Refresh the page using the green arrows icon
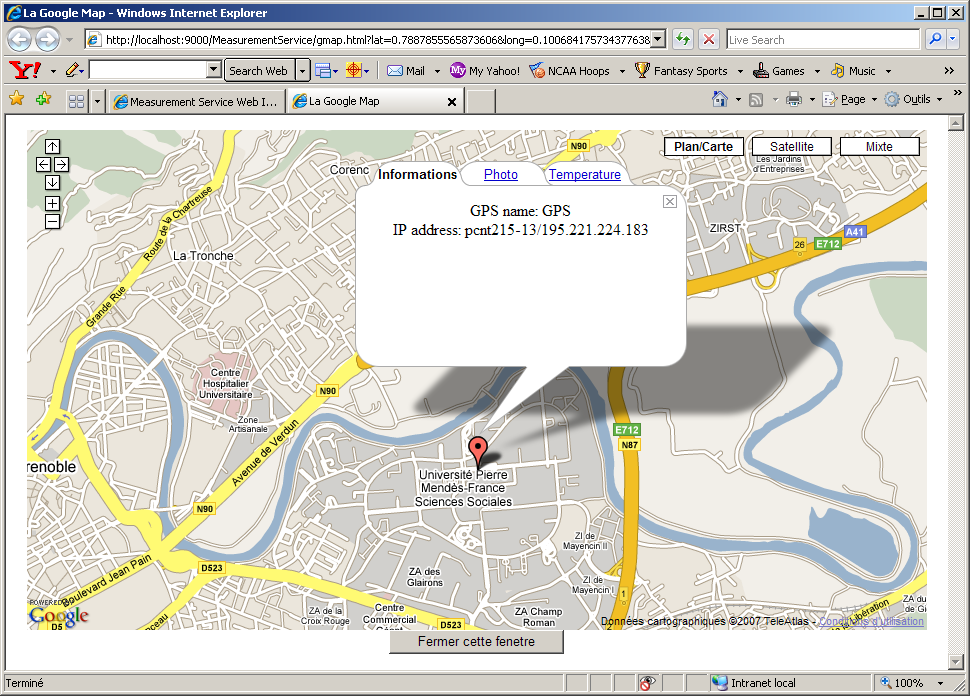Image resolution: width=970 pixels, height=696 pixels. pyautogui.click(x=683, y=40)
